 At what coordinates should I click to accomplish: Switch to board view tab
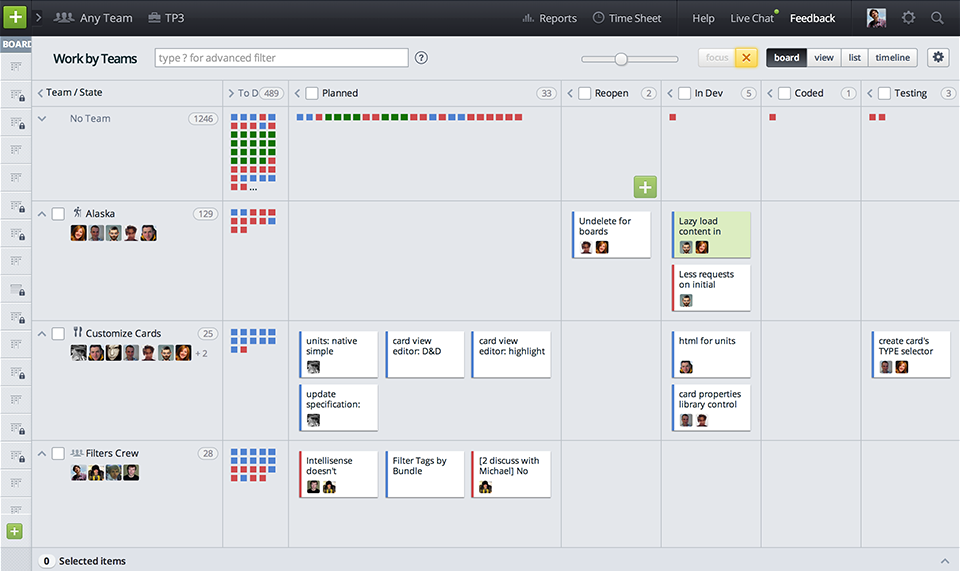click(786, 58)
